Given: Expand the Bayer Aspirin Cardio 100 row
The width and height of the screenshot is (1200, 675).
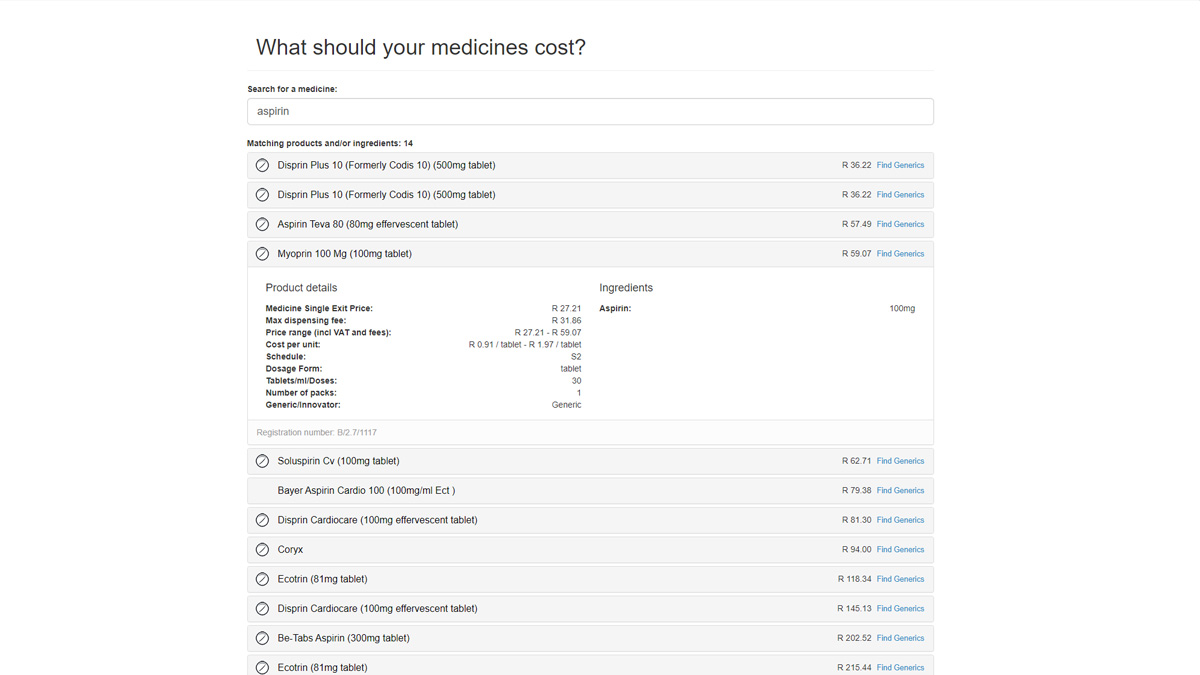Looking at the screenshot, I should tap(366, 491).
